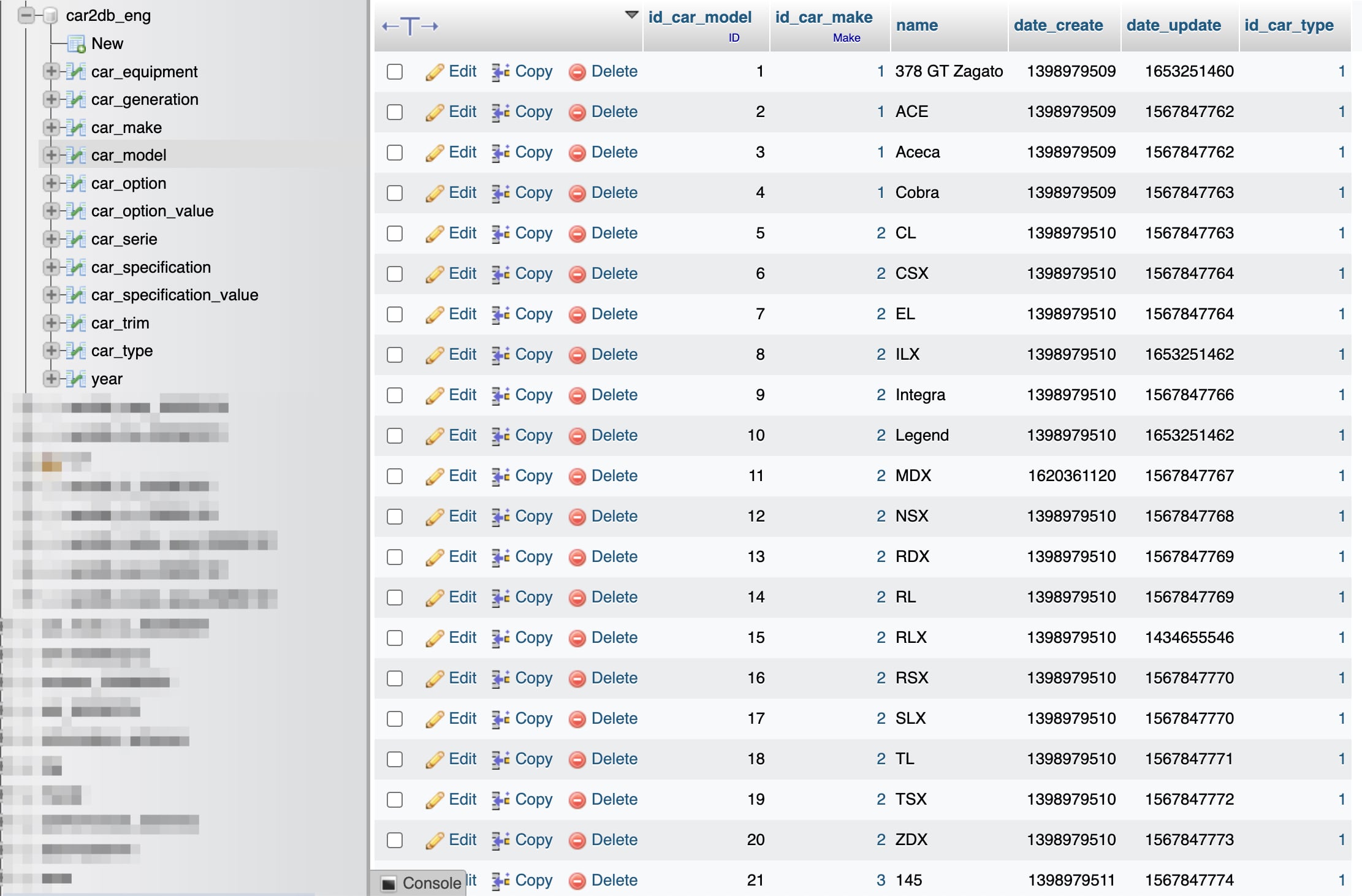Click red Delete icon in CSX row
The height and width of the screenshot is (896, 1362).
click(x=577, y=274)
